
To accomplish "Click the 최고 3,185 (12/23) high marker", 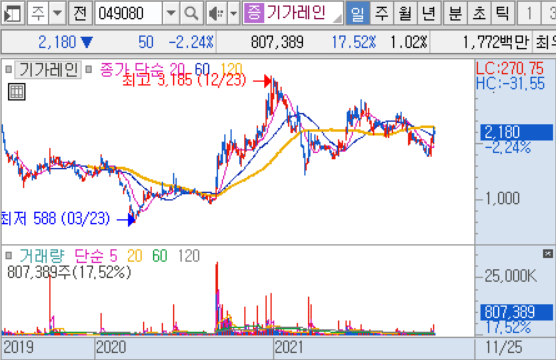I will point(184,81).
